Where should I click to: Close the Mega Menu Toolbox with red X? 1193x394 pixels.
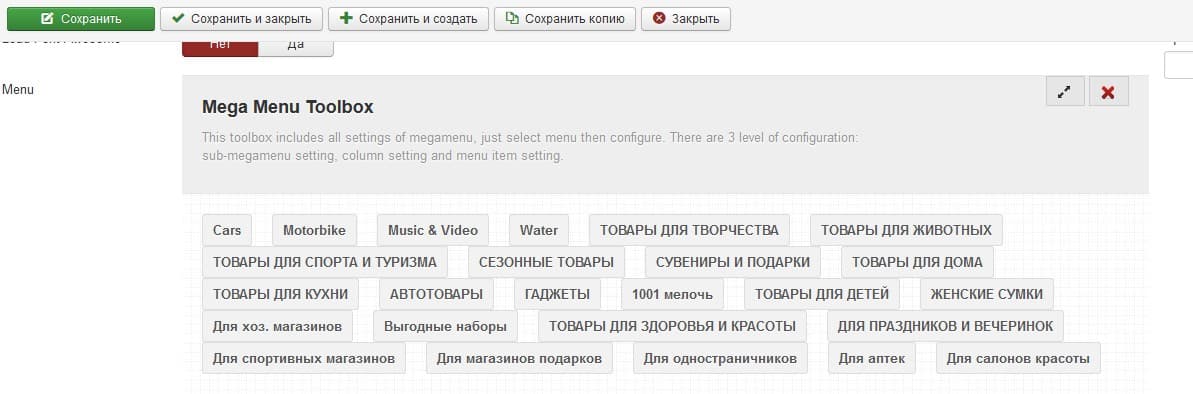[x=1109, y=91]
